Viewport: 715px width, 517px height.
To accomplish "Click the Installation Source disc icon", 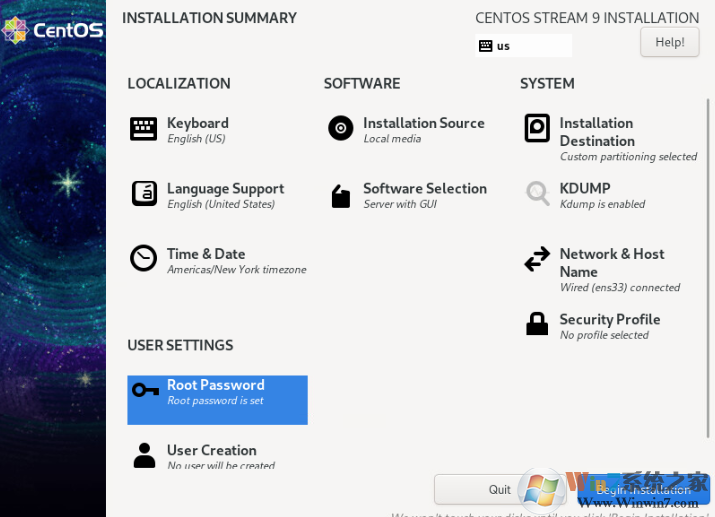I will coord(340,129).
